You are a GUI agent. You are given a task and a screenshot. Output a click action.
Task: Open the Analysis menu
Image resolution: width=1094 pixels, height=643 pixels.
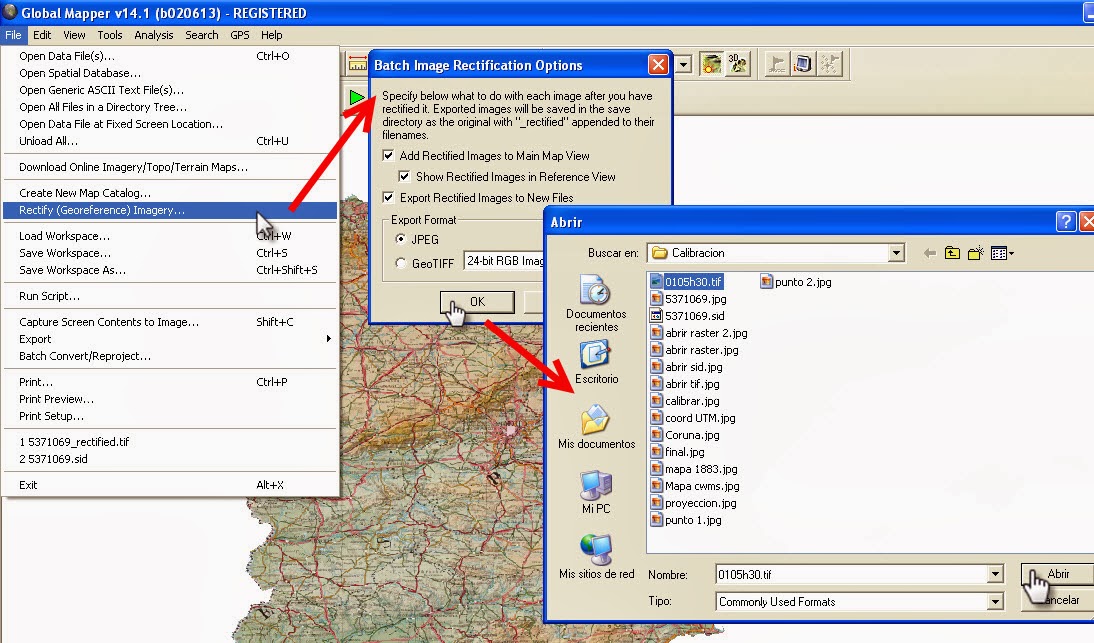tap(154, 34)
